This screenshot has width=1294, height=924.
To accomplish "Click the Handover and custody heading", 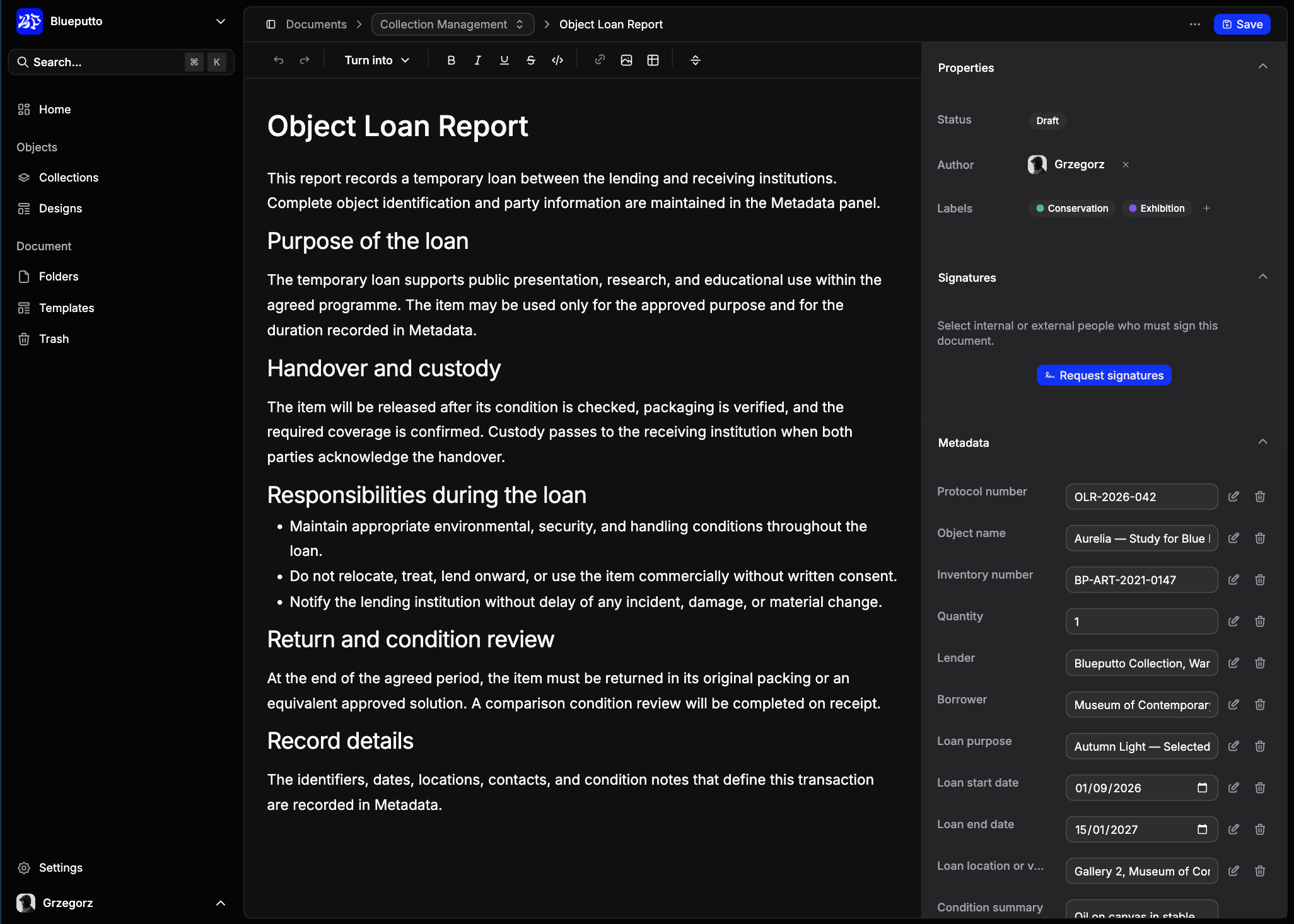I will (383, 369).
